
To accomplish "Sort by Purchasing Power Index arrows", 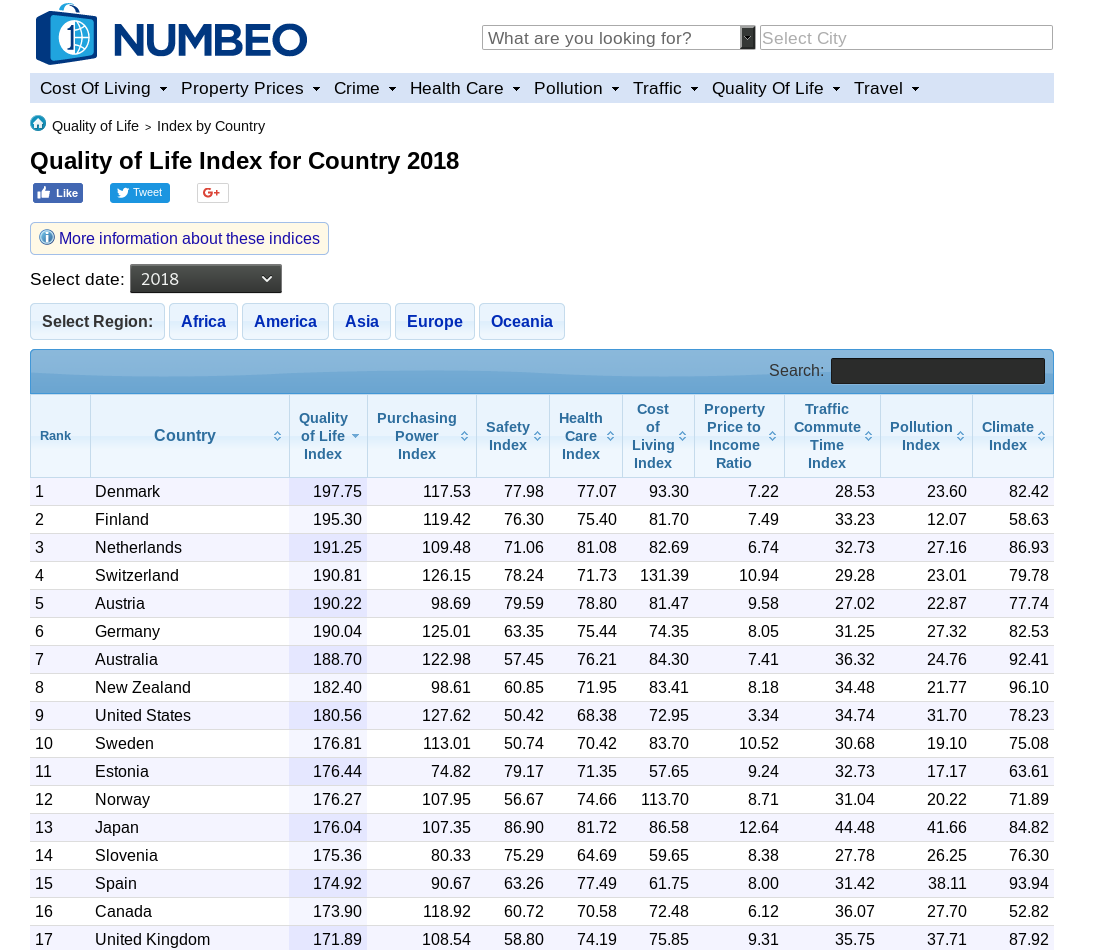I will click(x=464, y=436).
